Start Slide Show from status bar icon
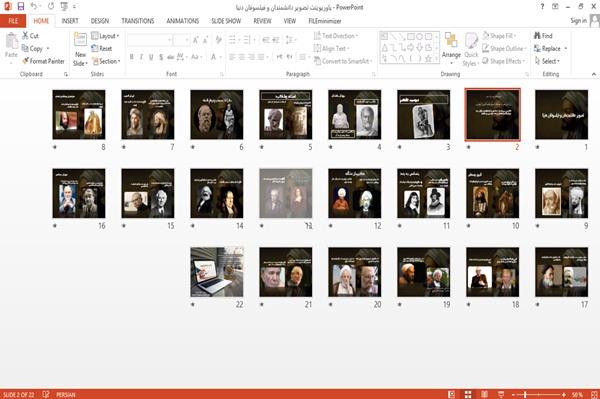This screenshot has height=399, width=600. (x=501, y=394)
